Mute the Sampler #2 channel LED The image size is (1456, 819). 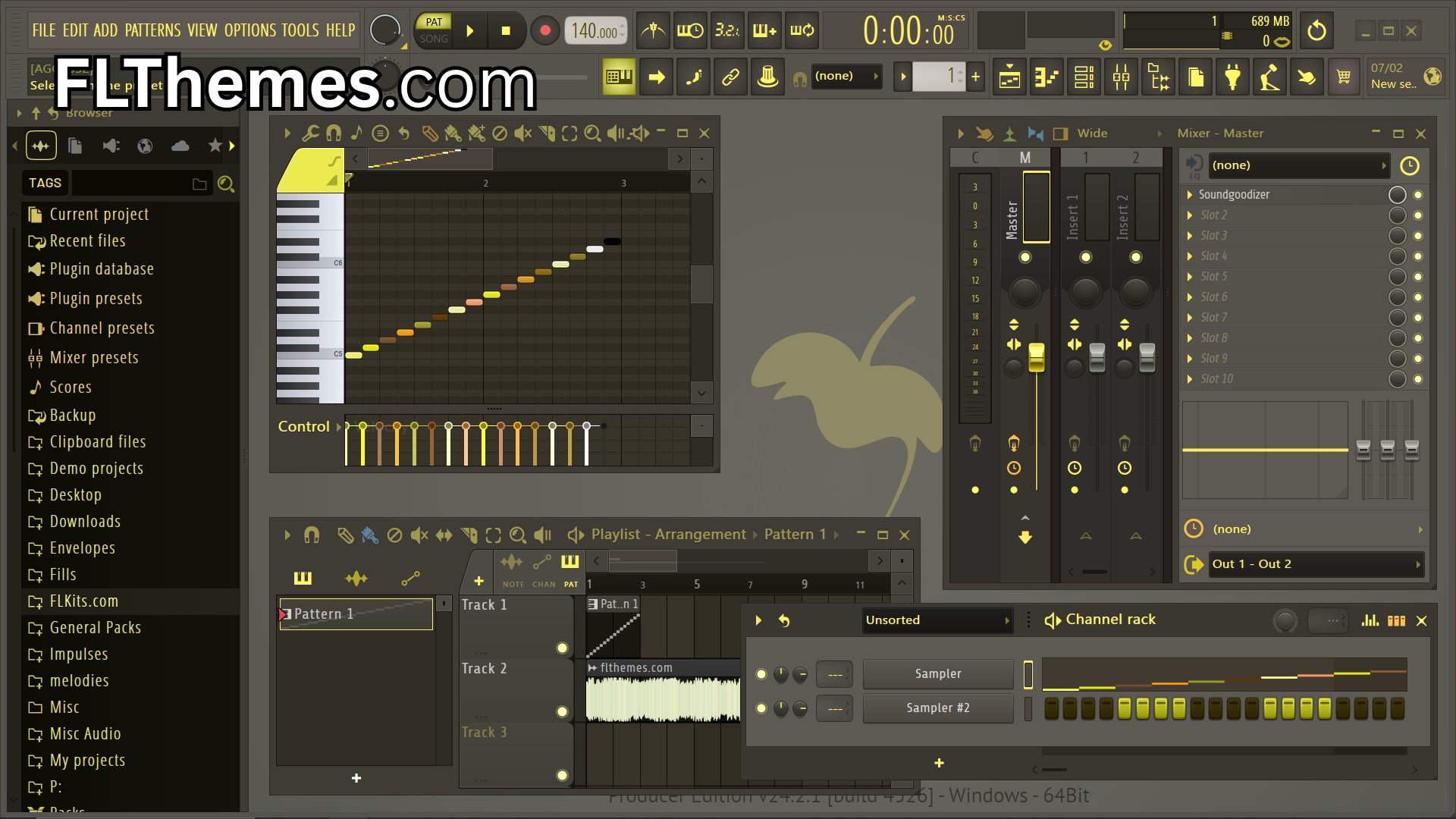pyautogui.click(x=761, y=708)
